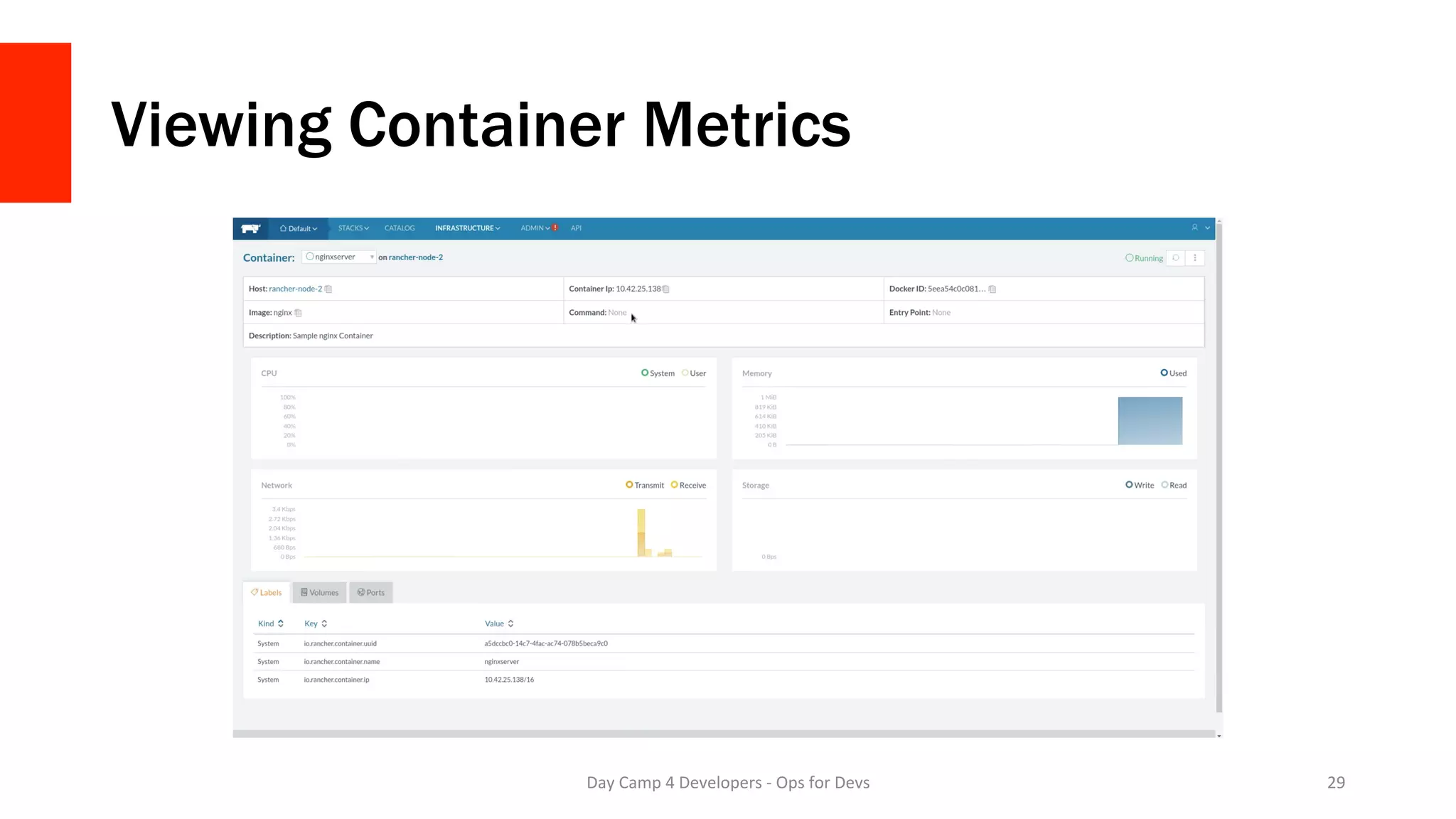Switch to the Labels tab
Image resolution: width=1456 pixels, height=819 pixels.
coord(267,592)
